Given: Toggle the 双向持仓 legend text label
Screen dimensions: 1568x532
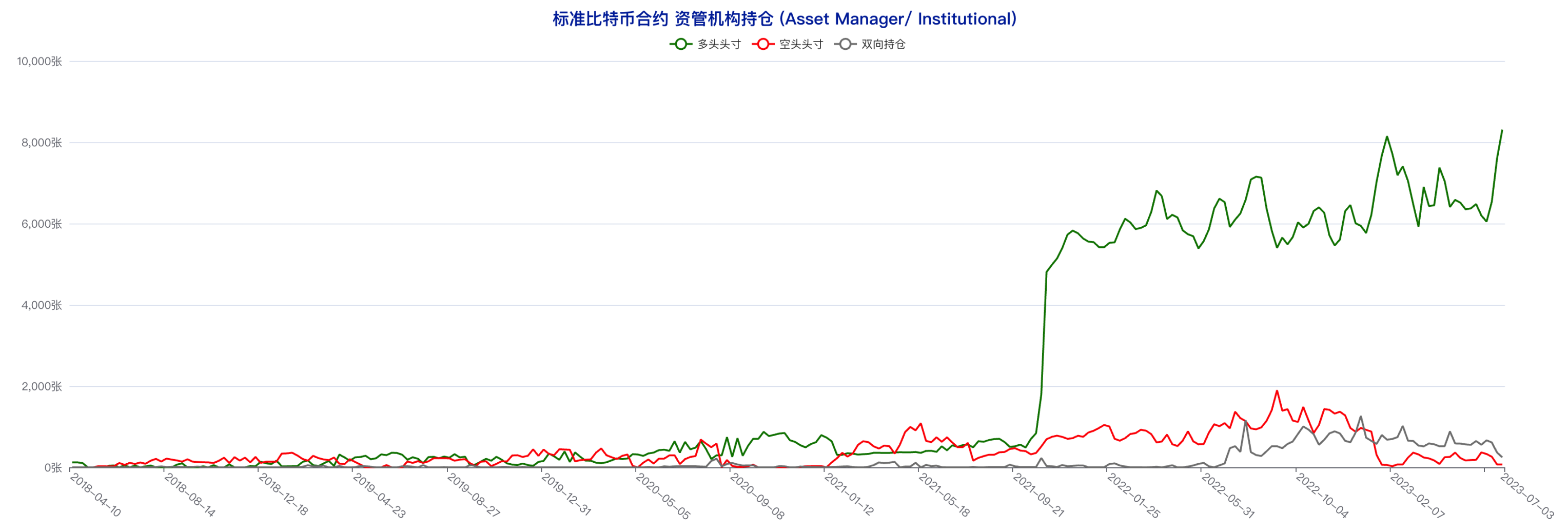Looking at the screenshot, I should click(x=883, y=45).
